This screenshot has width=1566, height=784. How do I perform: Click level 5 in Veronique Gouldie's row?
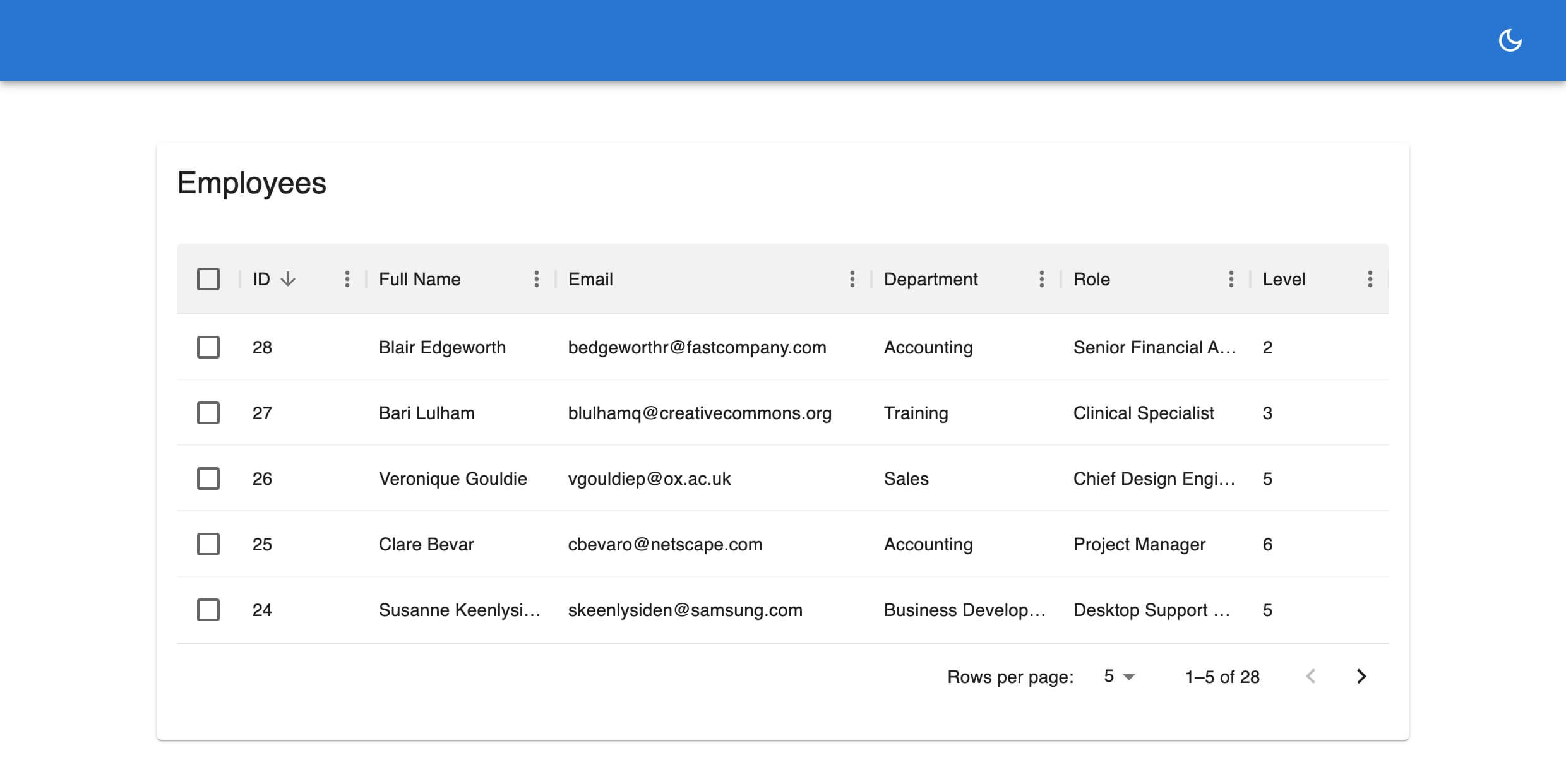pyautogui.click(x=1267, y=478)
